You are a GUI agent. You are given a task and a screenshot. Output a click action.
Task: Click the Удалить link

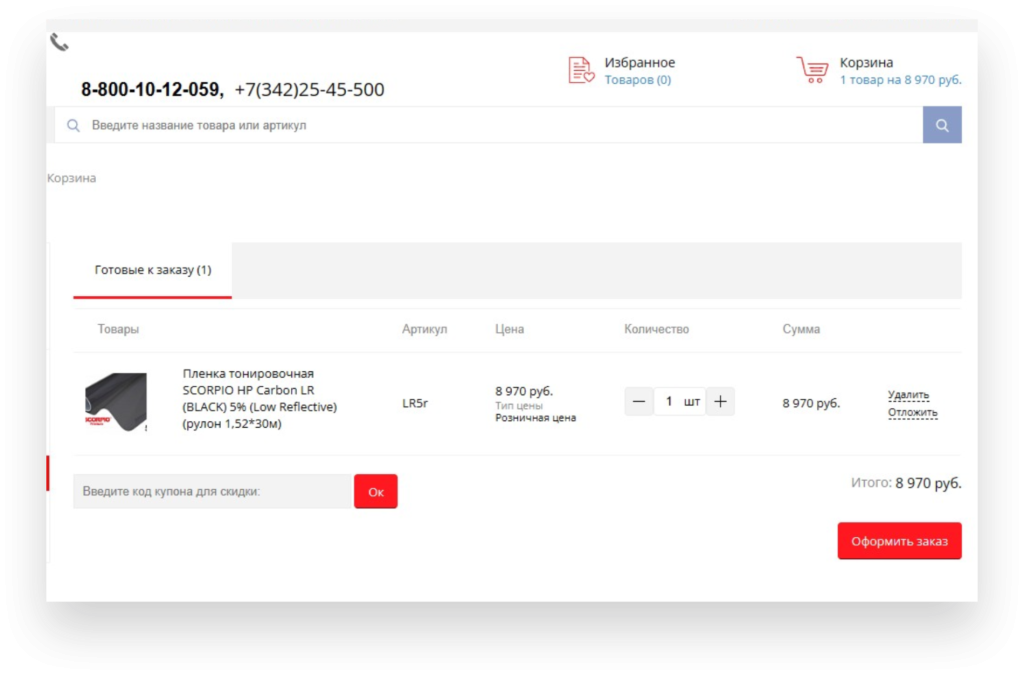point(908,395)
